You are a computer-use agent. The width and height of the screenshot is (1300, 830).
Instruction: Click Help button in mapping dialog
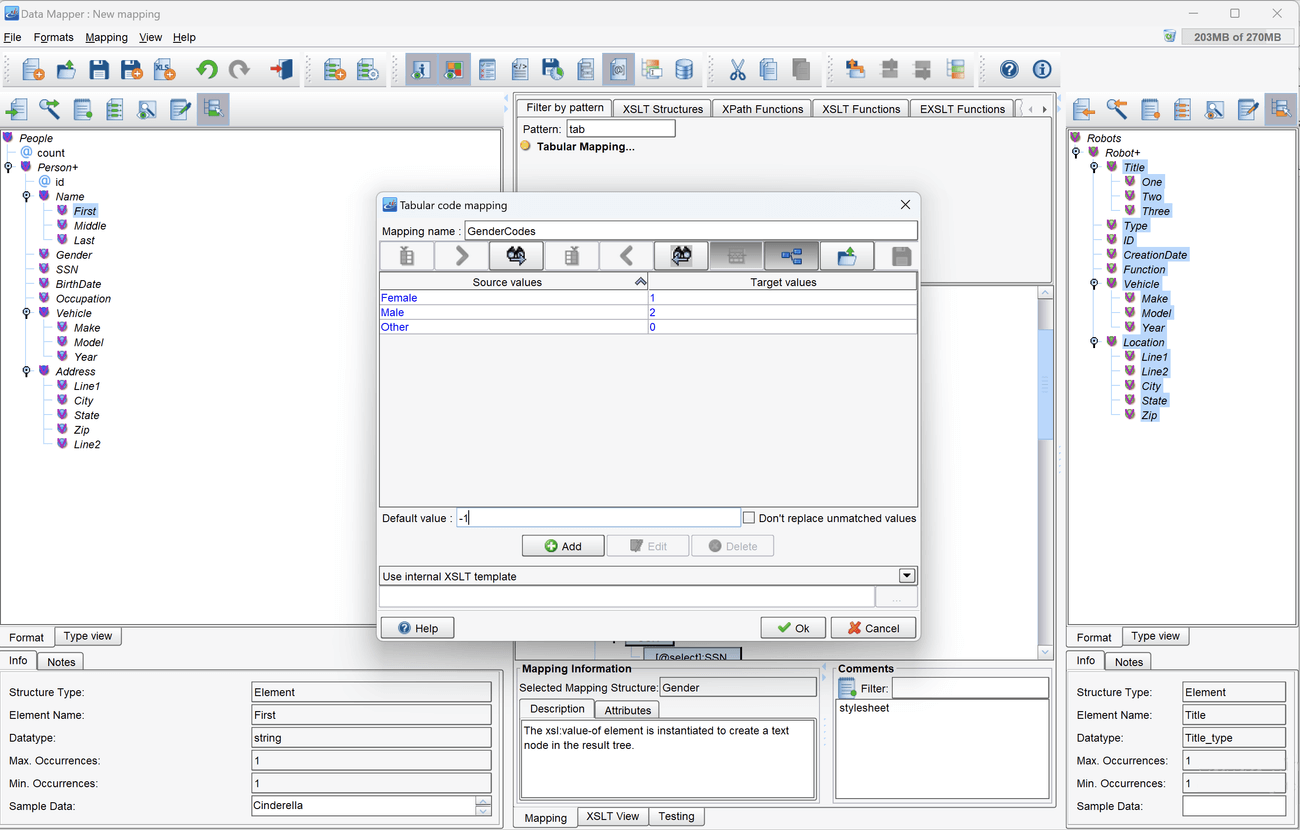417,628
